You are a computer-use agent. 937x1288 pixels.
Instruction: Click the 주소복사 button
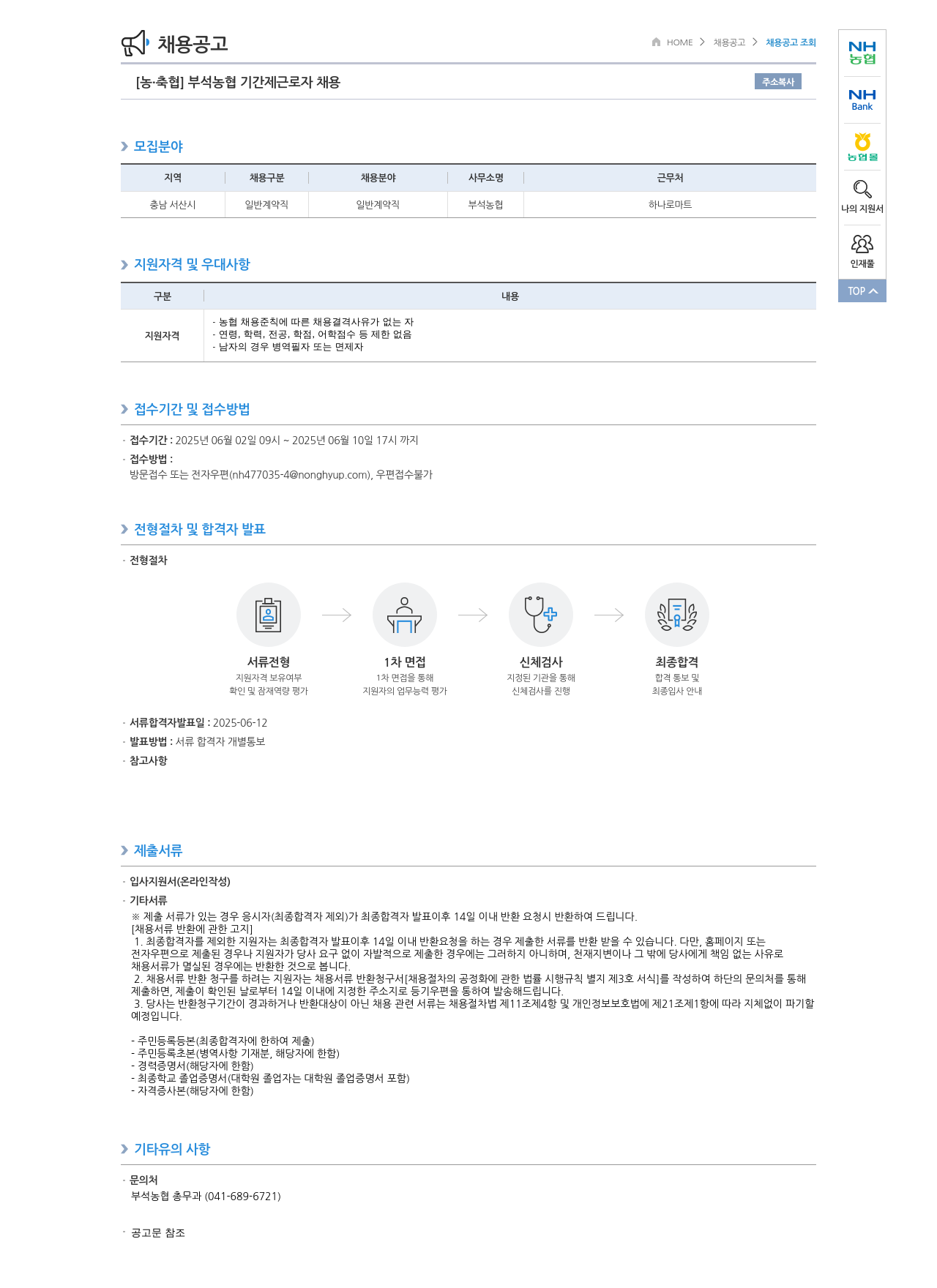[x=778, y=82]
